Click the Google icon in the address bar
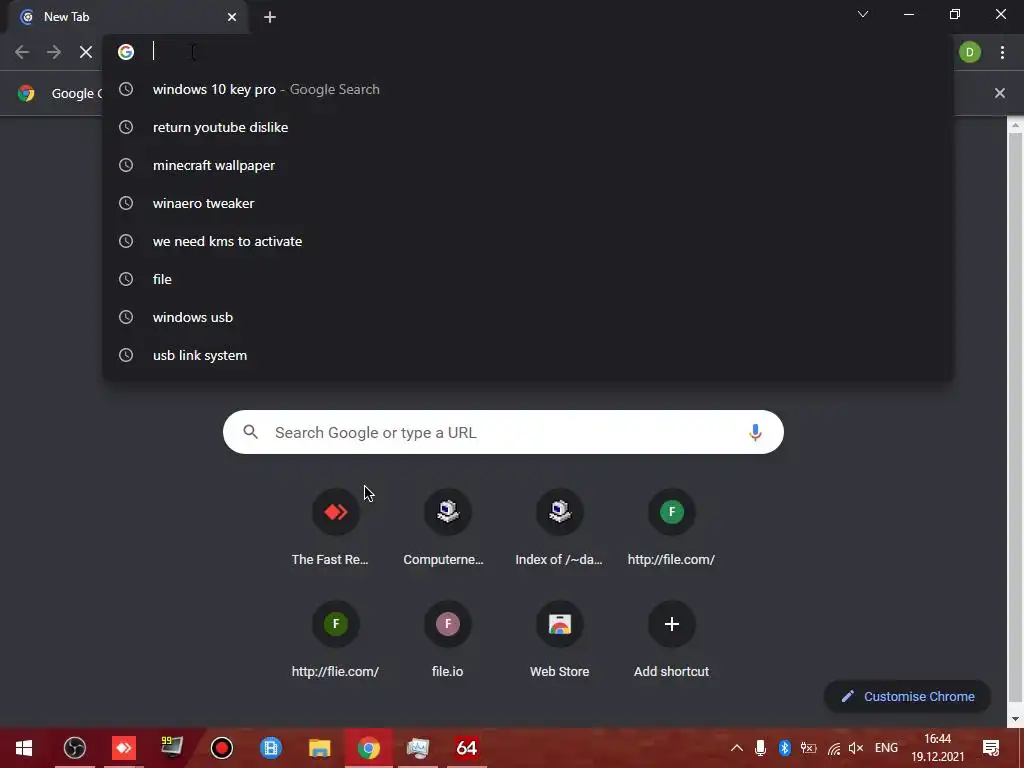 (x=126, y=52)
